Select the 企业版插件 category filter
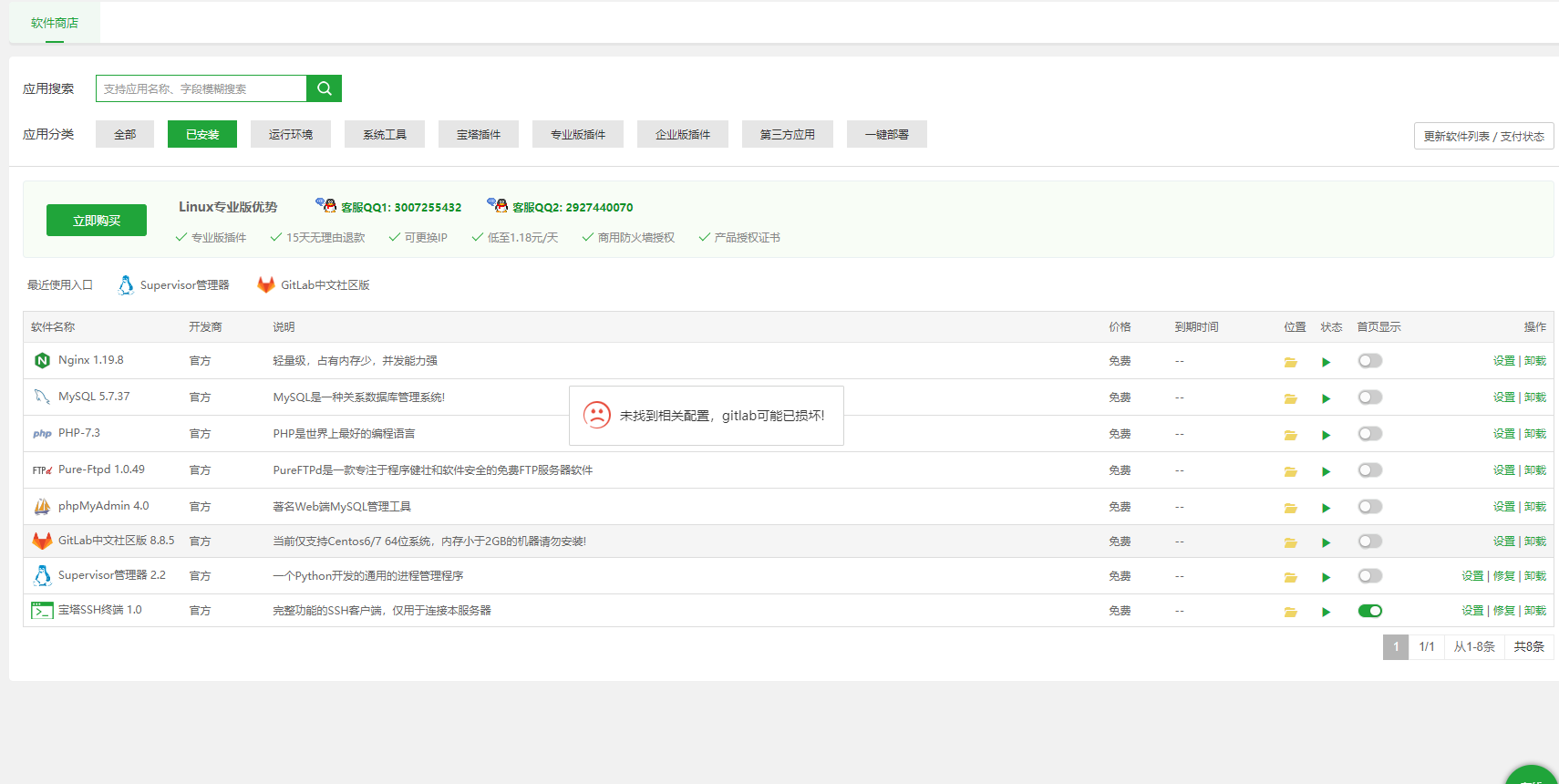The width and height of the screenshot is (1559, 784). click(x=683, y=134)
